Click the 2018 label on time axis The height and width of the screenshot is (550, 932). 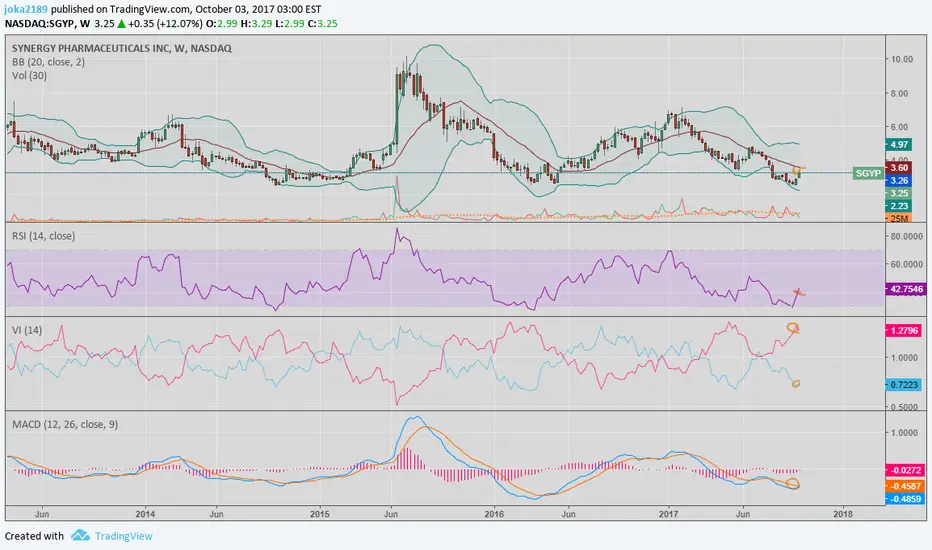(x=843, y=514)
